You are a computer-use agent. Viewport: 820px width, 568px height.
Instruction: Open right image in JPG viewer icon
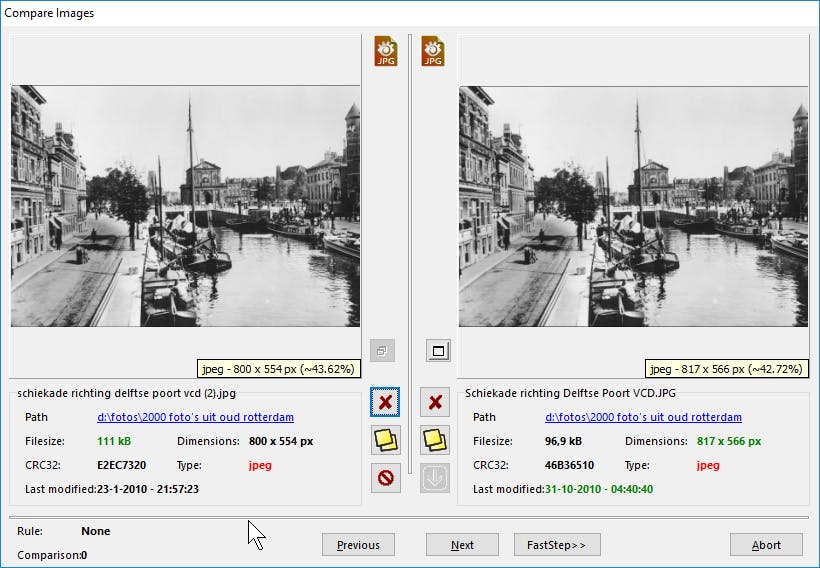click(x=432, y=51)
